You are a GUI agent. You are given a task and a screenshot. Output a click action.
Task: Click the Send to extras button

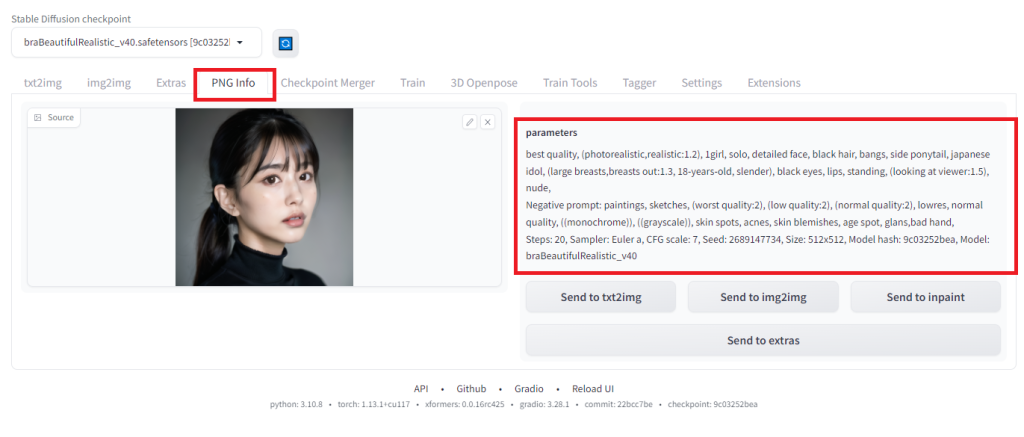pyautogui.click(x=763, y=340)
